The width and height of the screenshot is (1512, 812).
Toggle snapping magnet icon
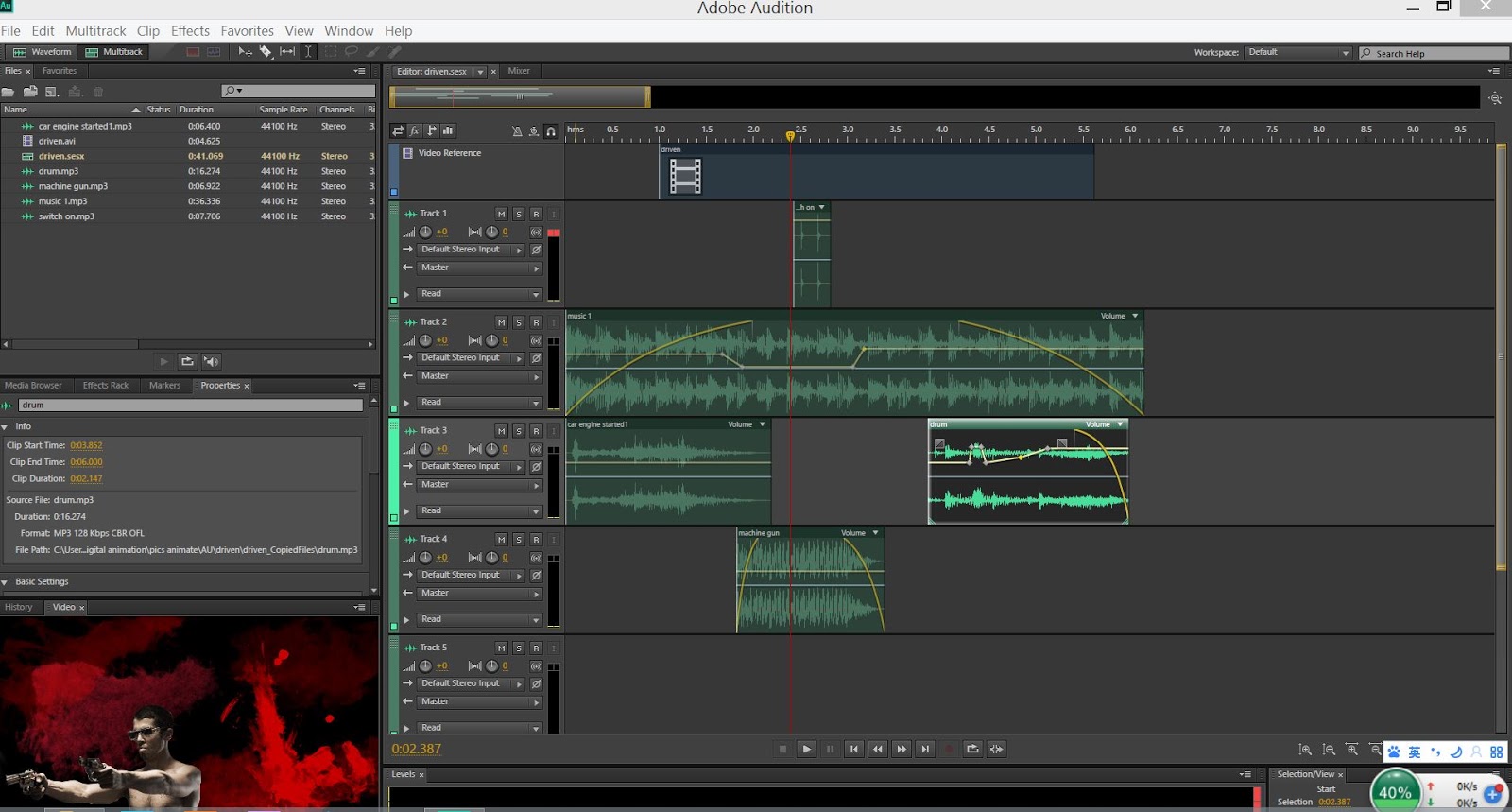point(551,131)
